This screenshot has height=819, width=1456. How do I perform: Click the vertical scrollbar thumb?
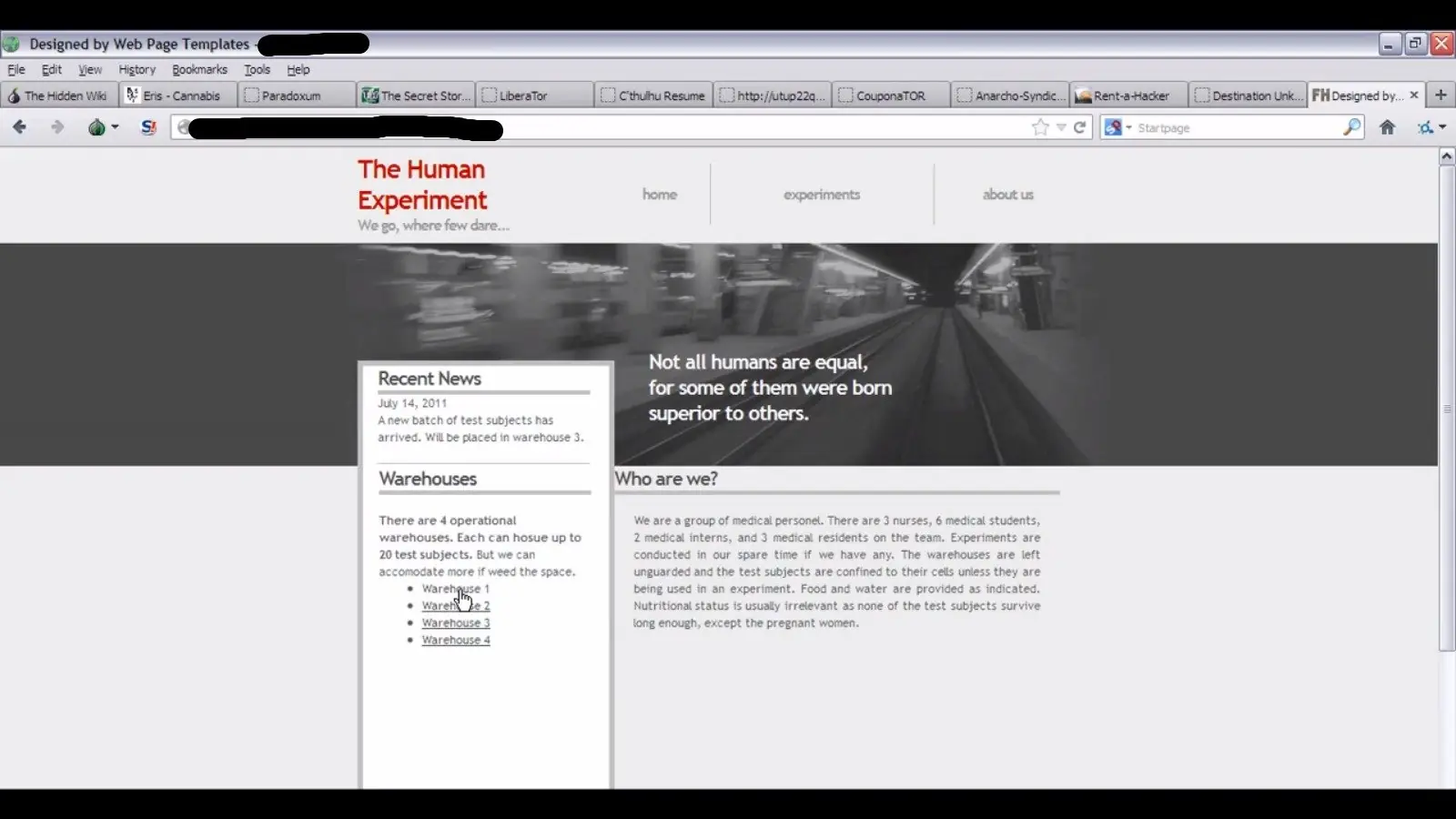click(x=1446, y=409)
